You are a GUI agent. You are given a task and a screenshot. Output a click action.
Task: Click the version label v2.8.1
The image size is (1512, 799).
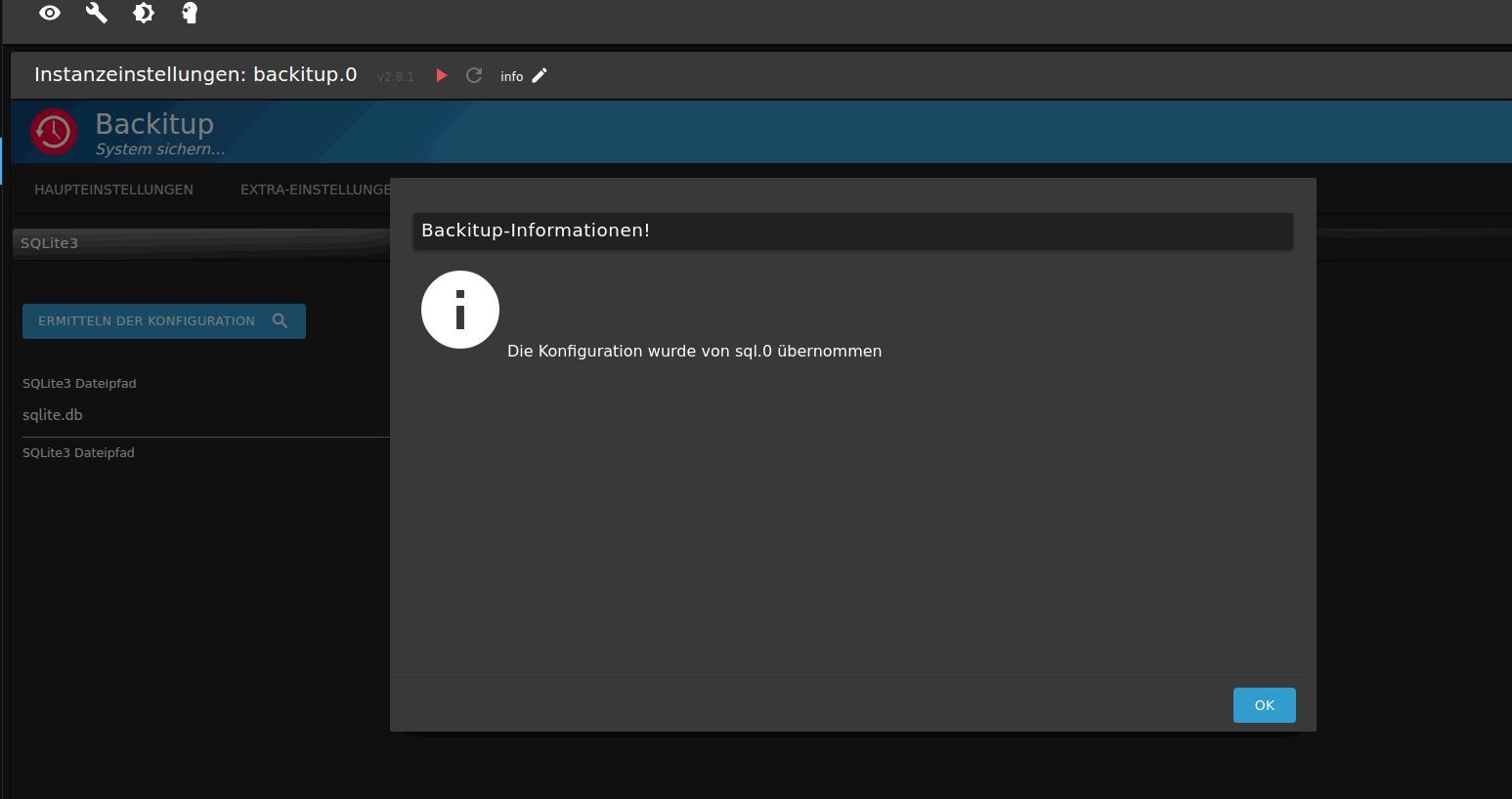coord(396,76)
